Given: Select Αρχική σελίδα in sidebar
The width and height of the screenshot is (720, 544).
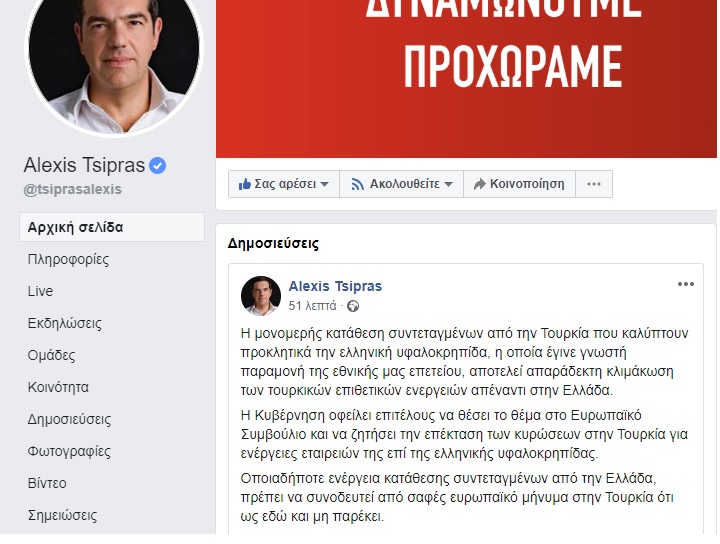Looking at the screenshot, I should pyautogui.click(x=112, y=227).
